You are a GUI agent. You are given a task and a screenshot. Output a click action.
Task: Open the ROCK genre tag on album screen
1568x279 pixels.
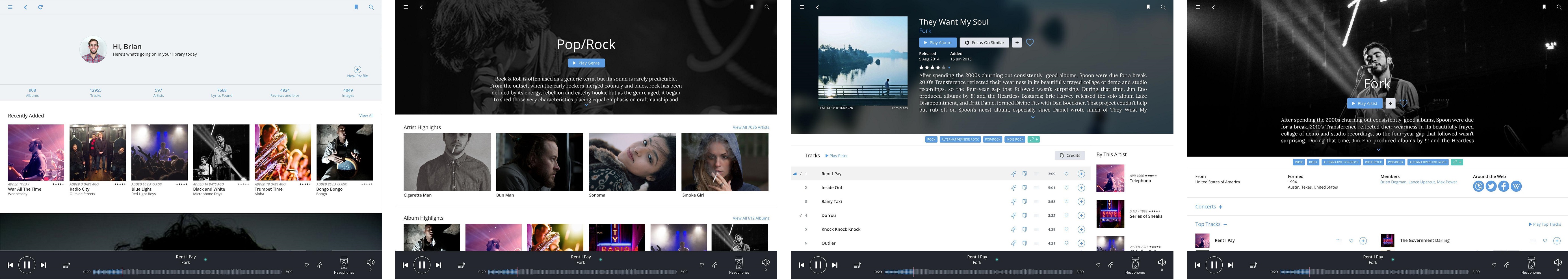[931, 139]
